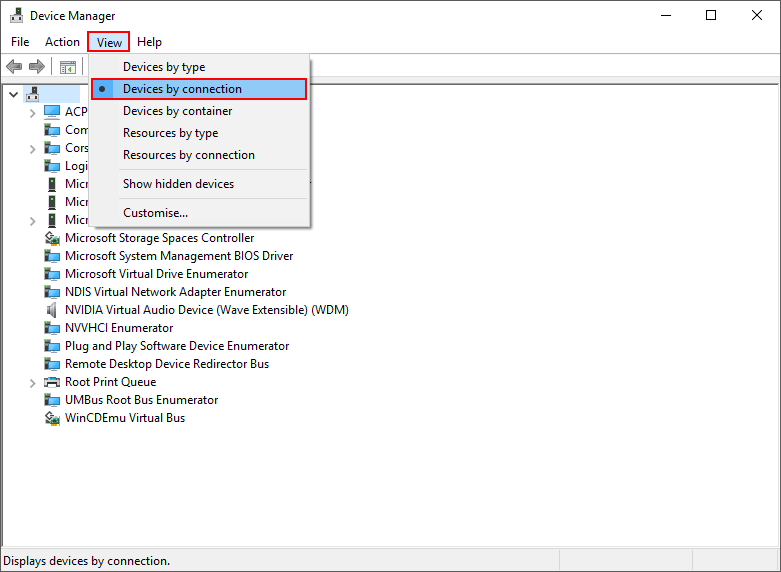
Task: Click the Forward arrow toolbar icon
Action: (x=37, y=66)
